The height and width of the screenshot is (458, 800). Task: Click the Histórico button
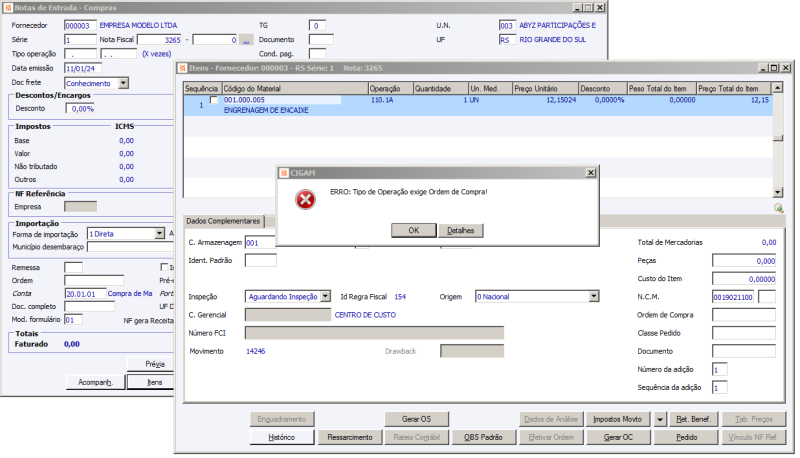click(282, 437)
